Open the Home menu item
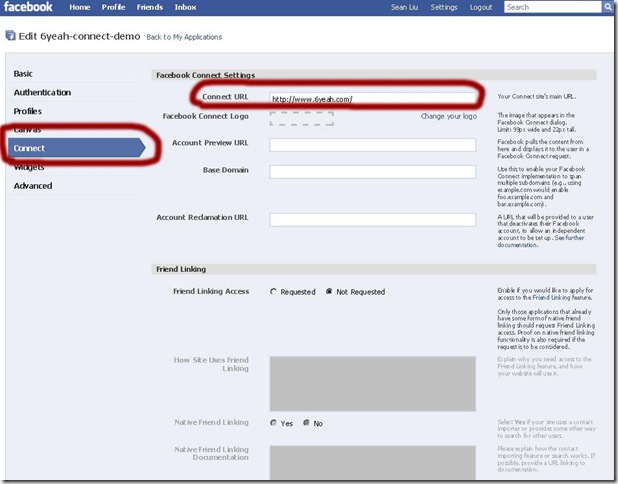Image resolution: width=618 pixels, height=484 pixels. click(x=80, y=7)
